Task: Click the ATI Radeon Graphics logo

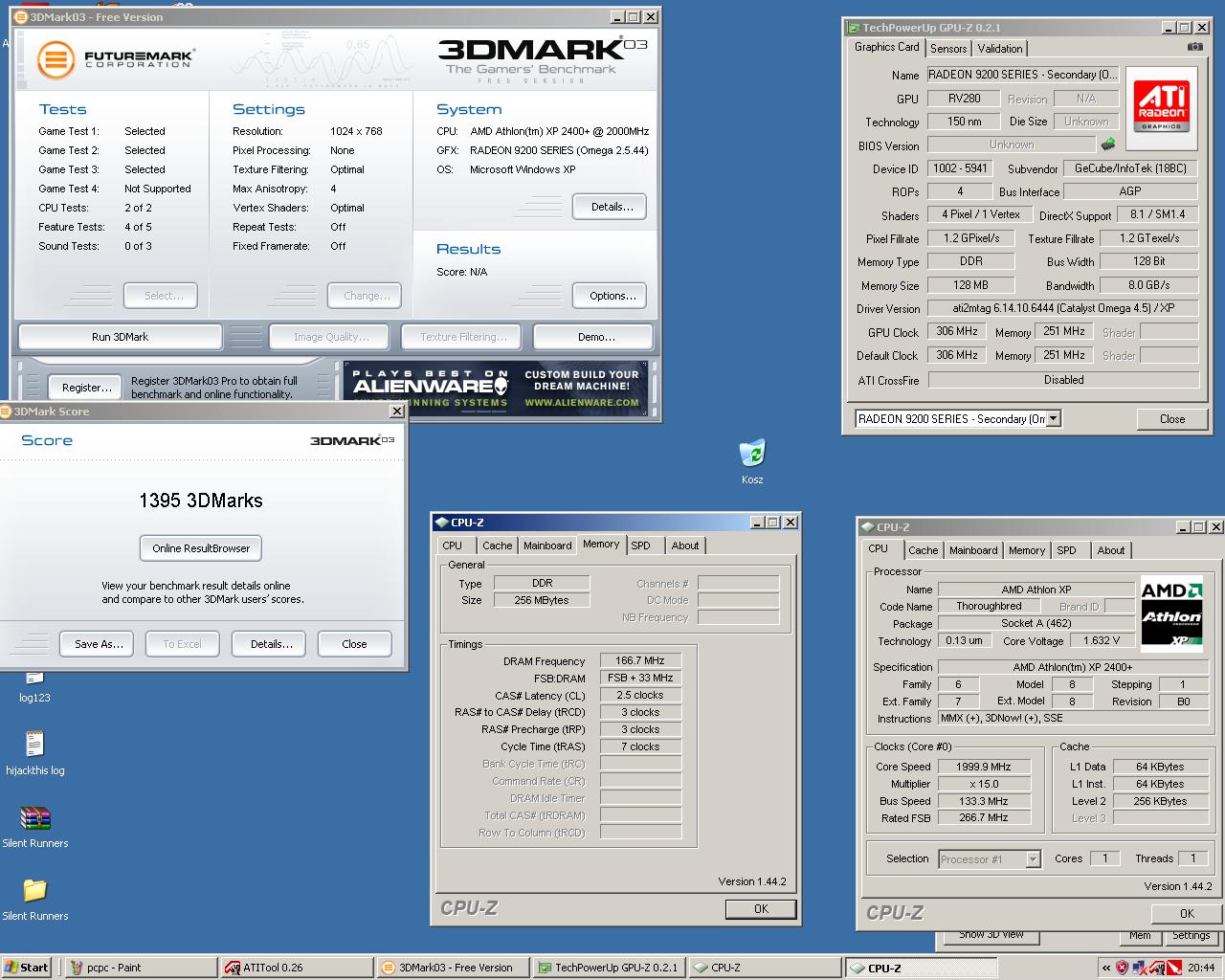Action: coord(1161,108)
